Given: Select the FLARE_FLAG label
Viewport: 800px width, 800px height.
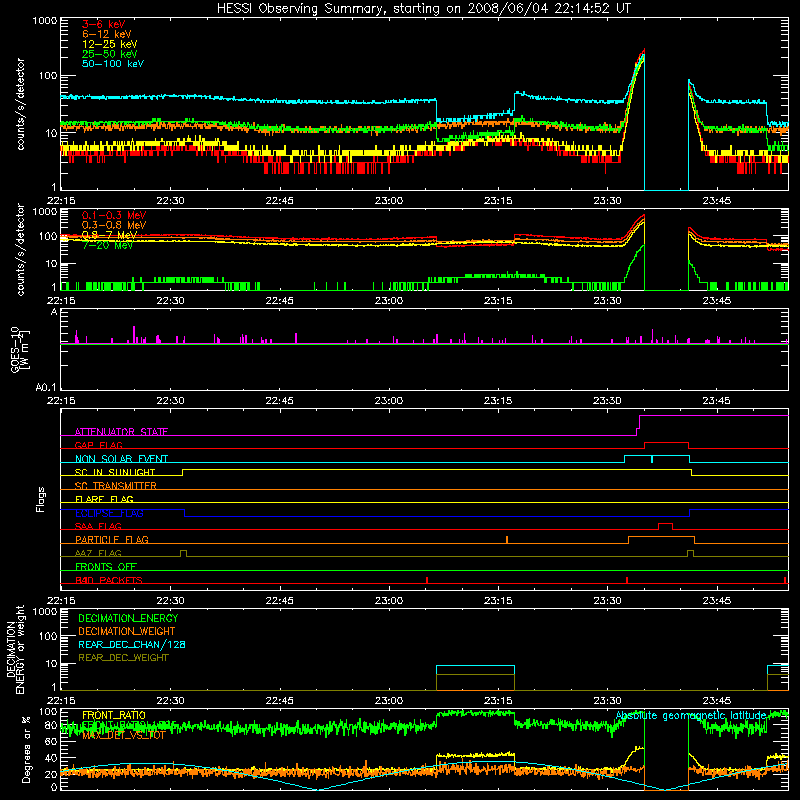Looking at the screenshot, I should (x=104, y=499).
